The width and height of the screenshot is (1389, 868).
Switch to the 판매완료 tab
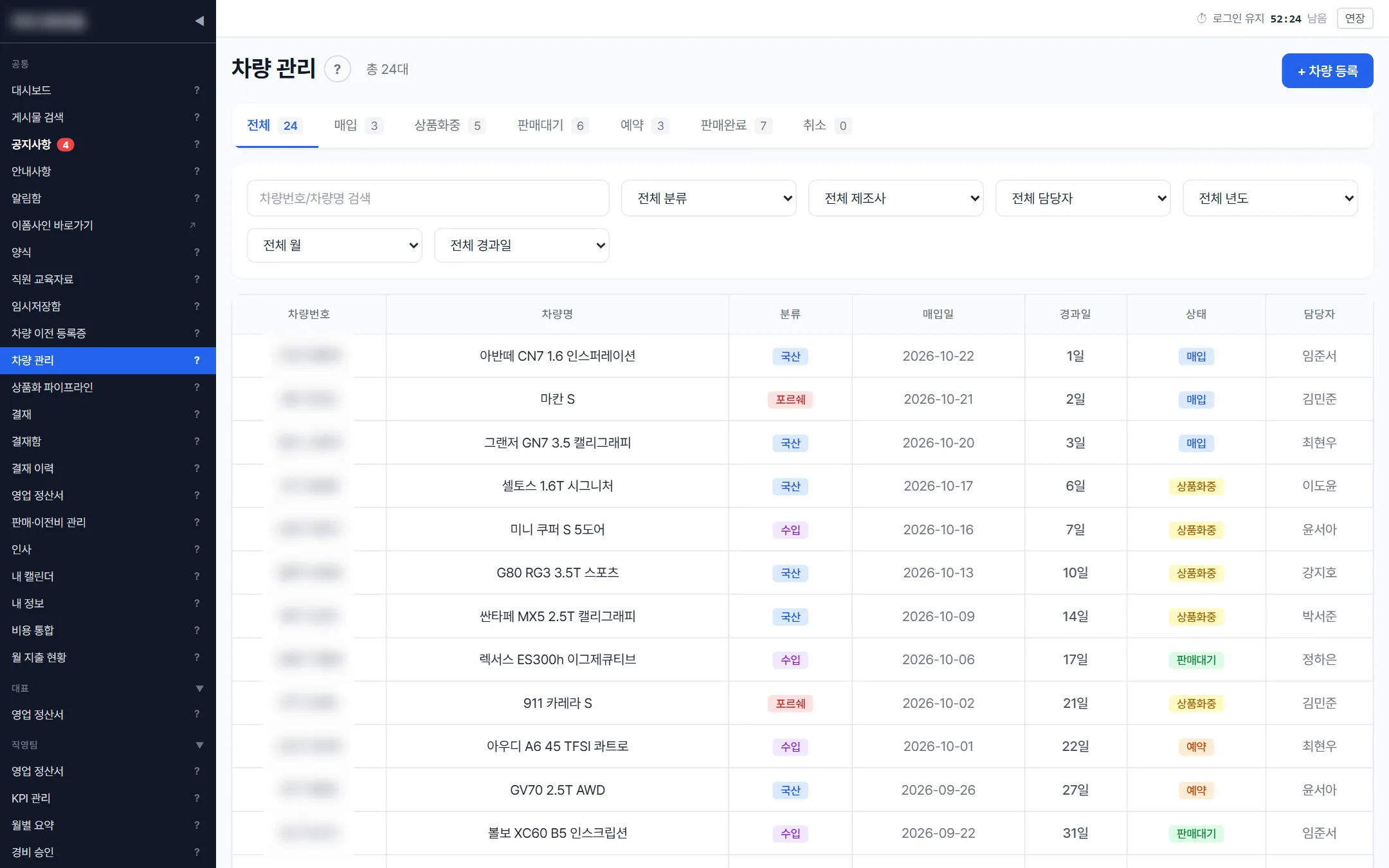coord(736,125)
